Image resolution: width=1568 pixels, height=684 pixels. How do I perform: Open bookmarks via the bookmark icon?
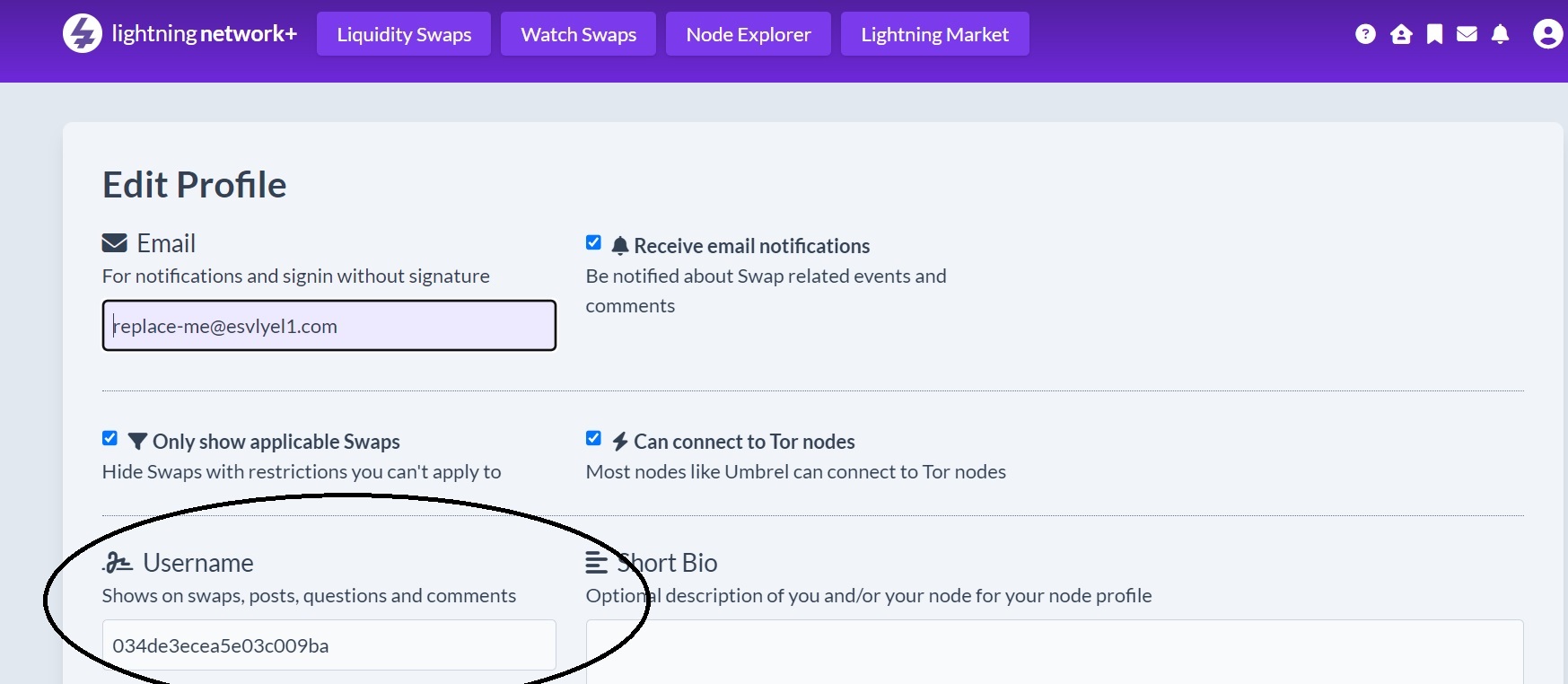pyautogui.click(x=1435, y=34)
